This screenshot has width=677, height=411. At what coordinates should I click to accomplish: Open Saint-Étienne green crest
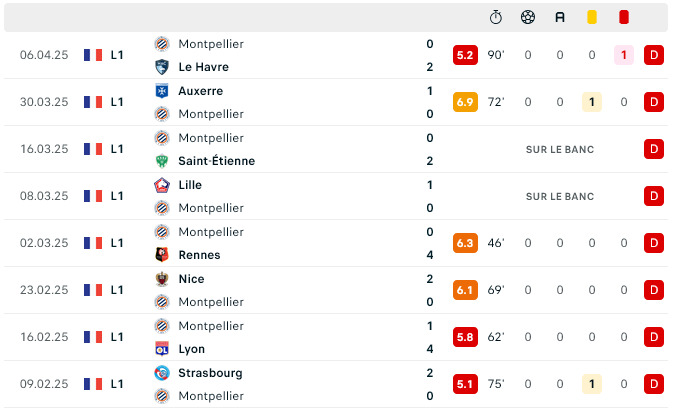161,161
